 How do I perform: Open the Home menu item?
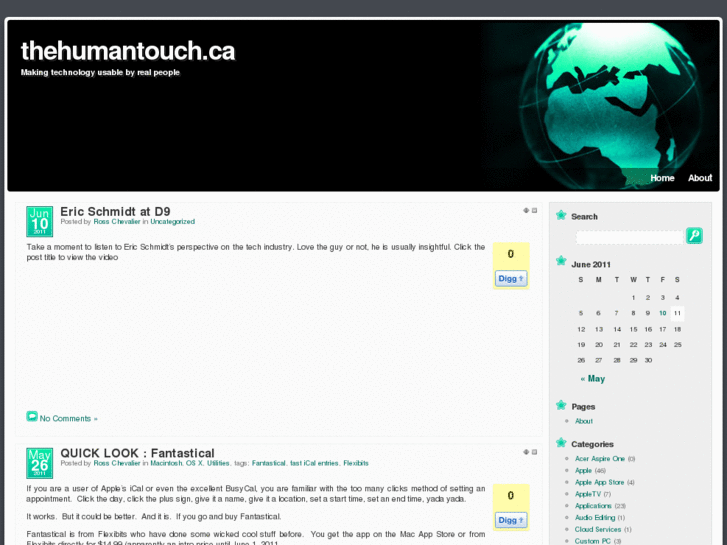click(662, 178)
